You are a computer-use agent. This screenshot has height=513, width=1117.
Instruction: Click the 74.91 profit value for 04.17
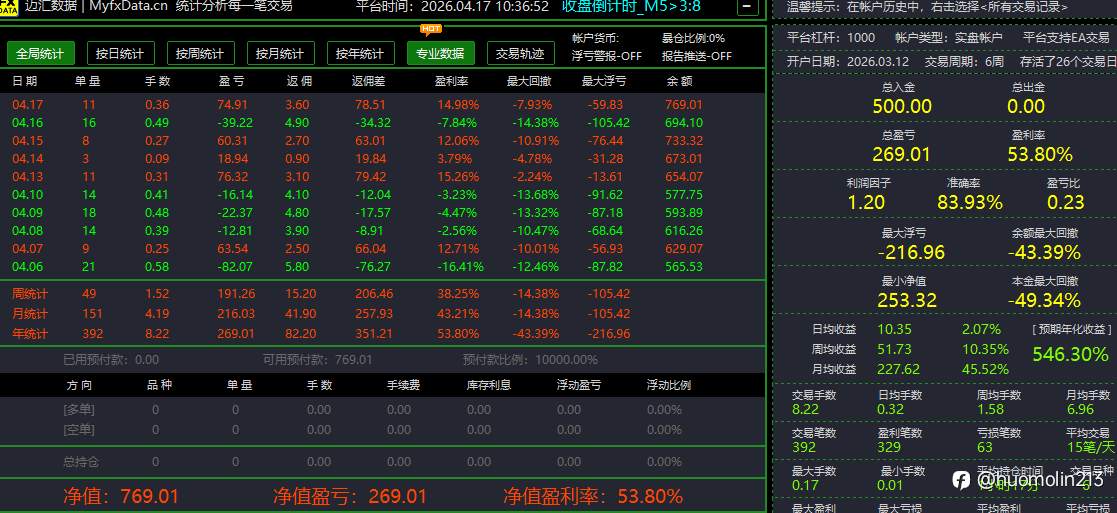[x=232, y=105]
